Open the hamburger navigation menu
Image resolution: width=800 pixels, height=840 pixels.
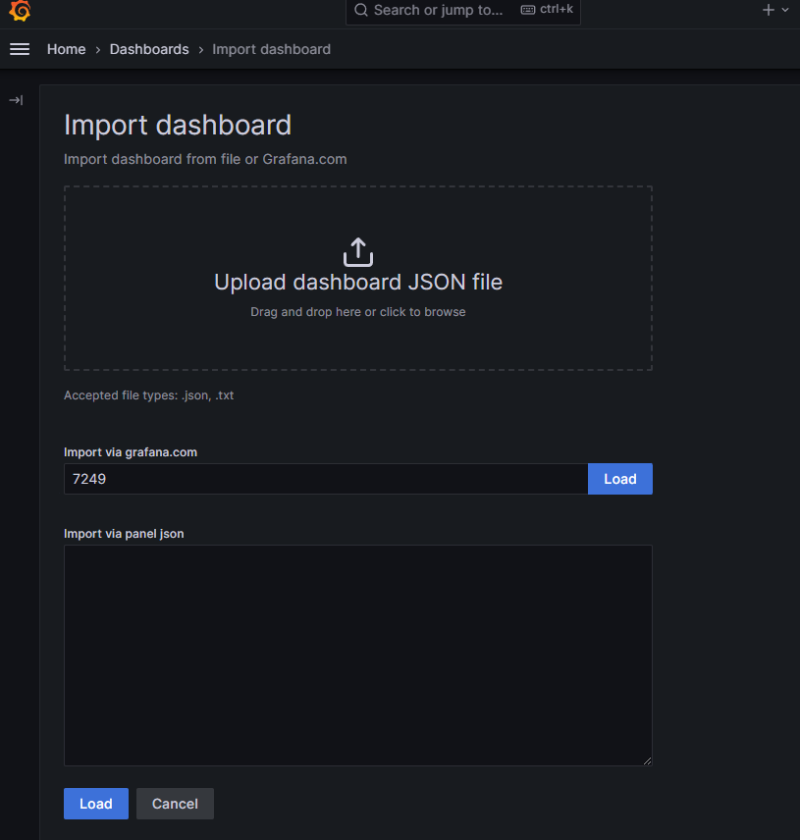click(x=19, y=49)
